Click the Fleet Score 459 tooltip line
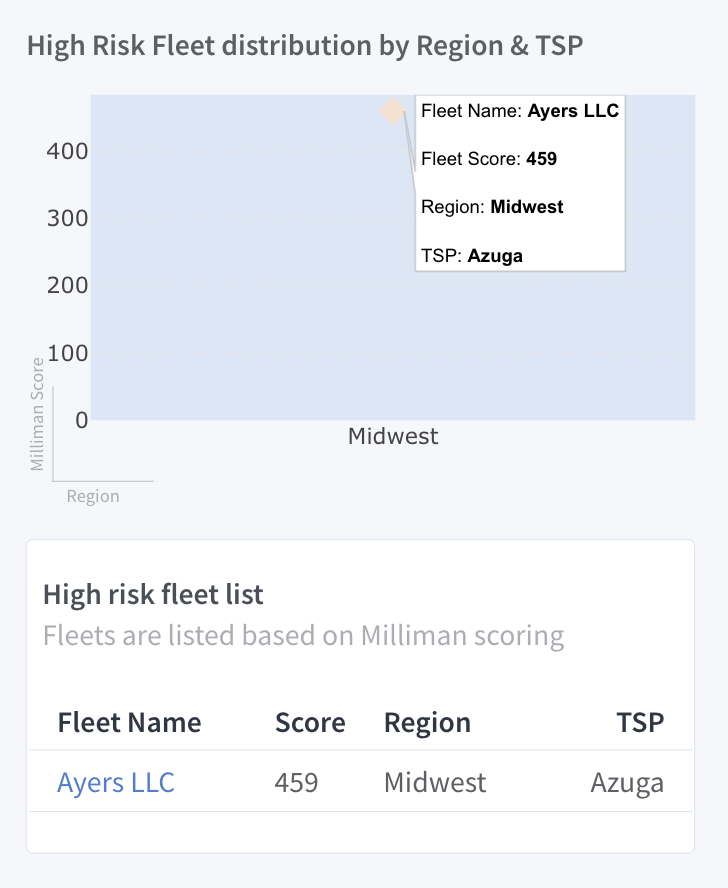The width and height of the screenshot is (728, 888). coord(488,159)
